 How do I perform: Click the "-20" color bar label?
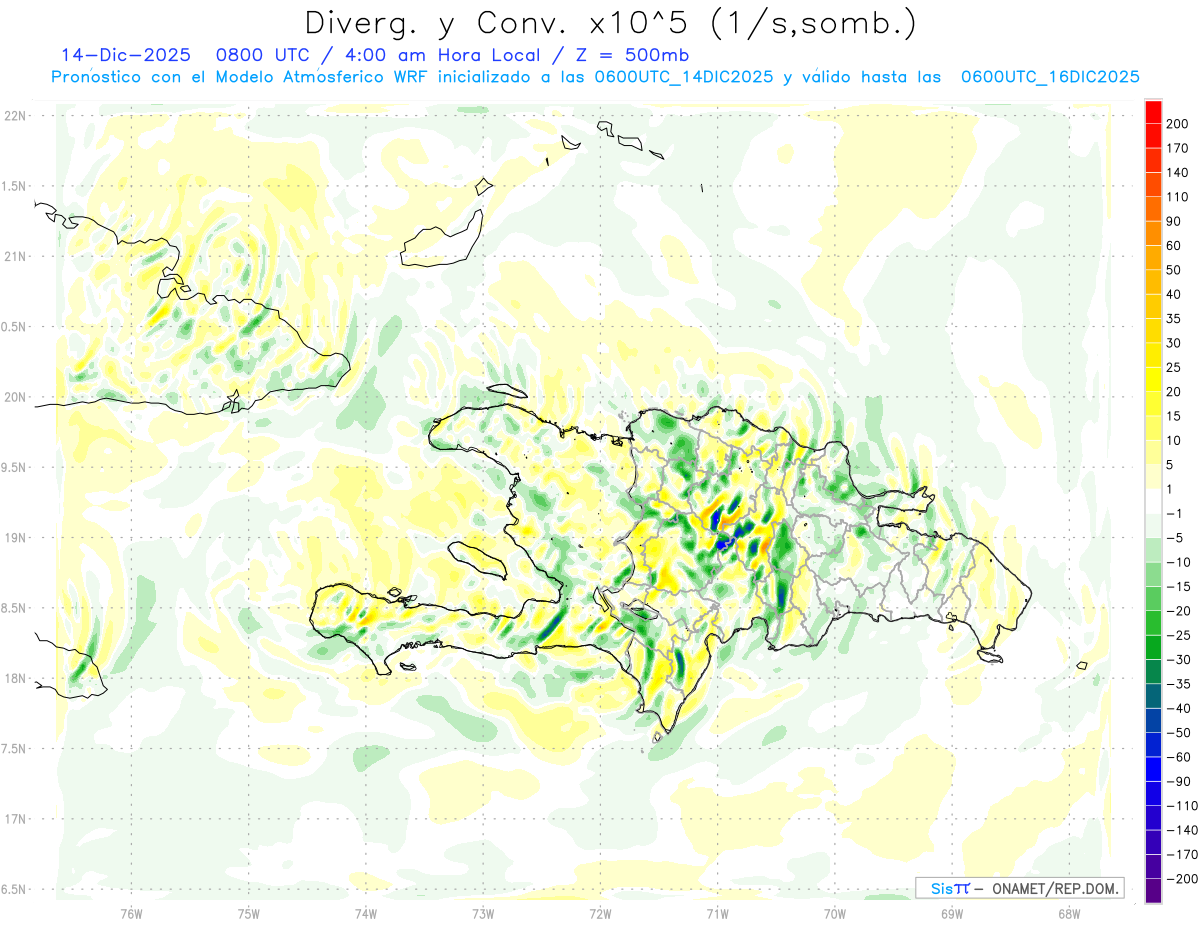(1181, 611)
